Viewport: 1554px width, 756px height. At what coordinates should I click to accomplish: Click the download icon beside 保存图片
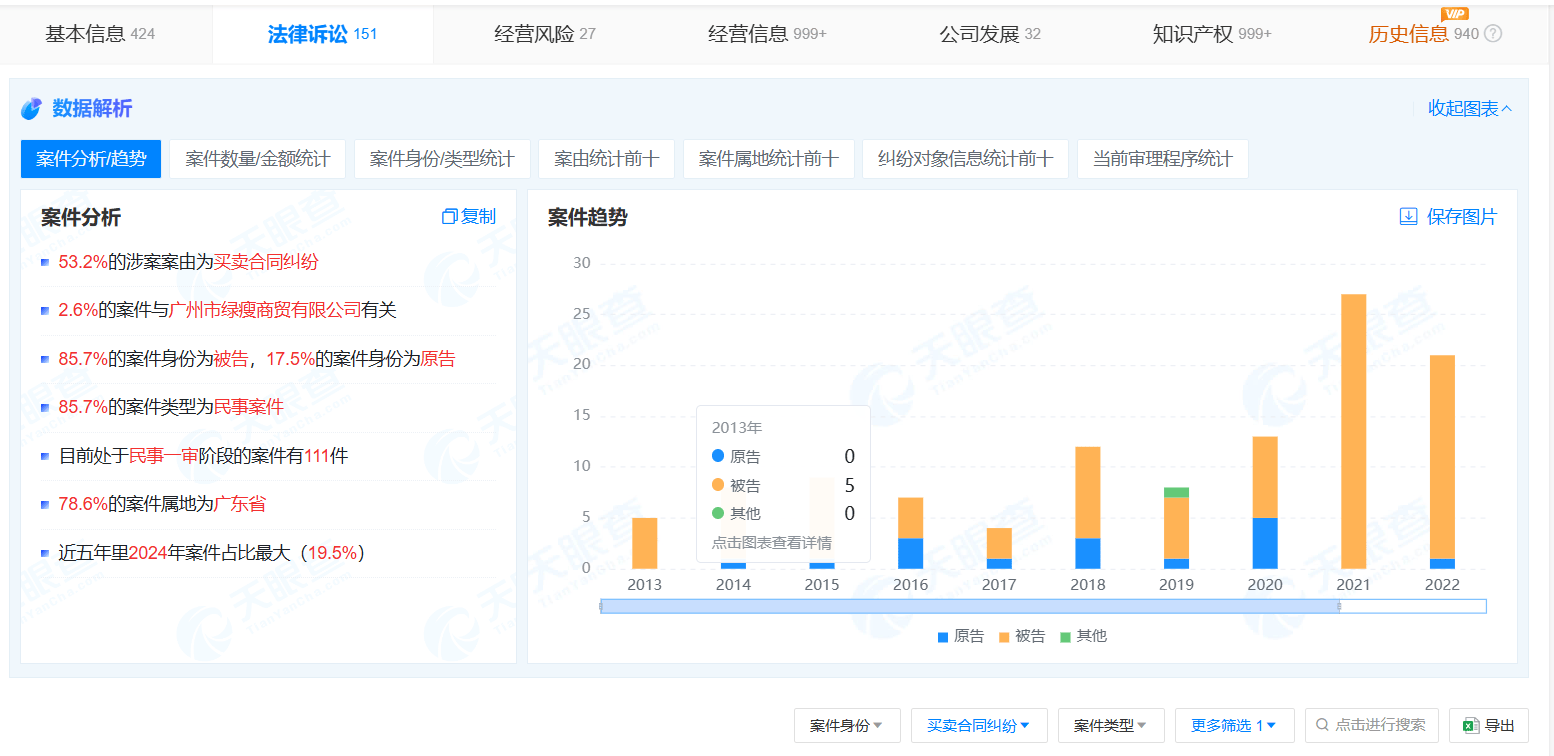(x=1408, y=217)
